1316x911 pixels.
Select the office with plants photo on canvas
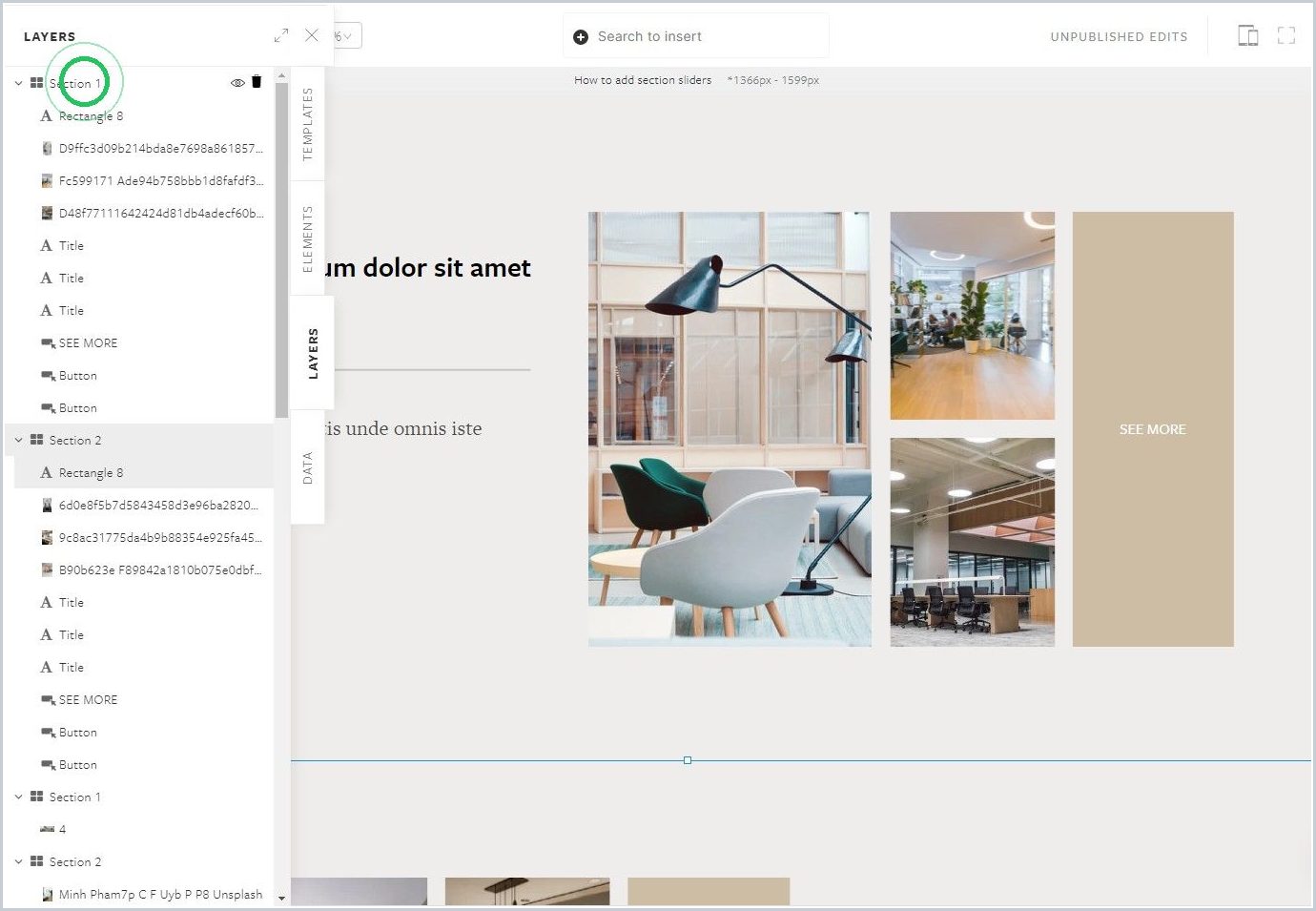(x=973, y=316)
